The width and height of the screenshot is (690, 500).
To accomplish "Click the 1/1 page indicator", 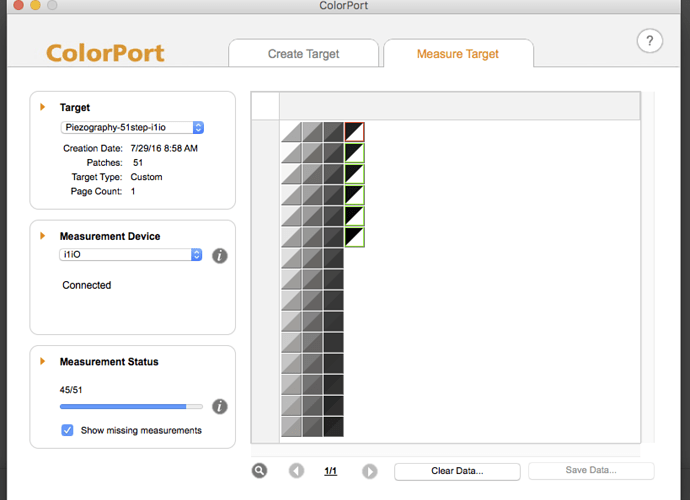I will pyautogui.click(x=332, y=471).
